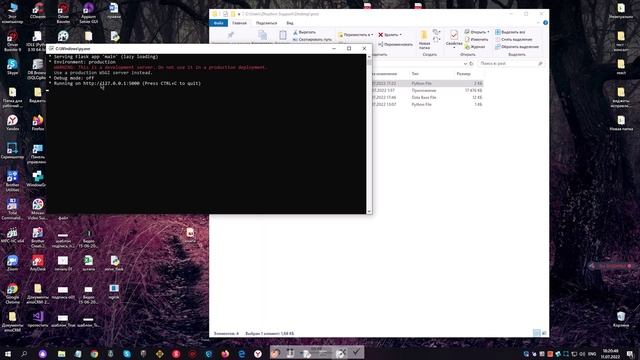This screenshot has width=640, height=360.
Task: Open Chrome from the taskbar
Action: pyautogui.click(x=94, y=353)
